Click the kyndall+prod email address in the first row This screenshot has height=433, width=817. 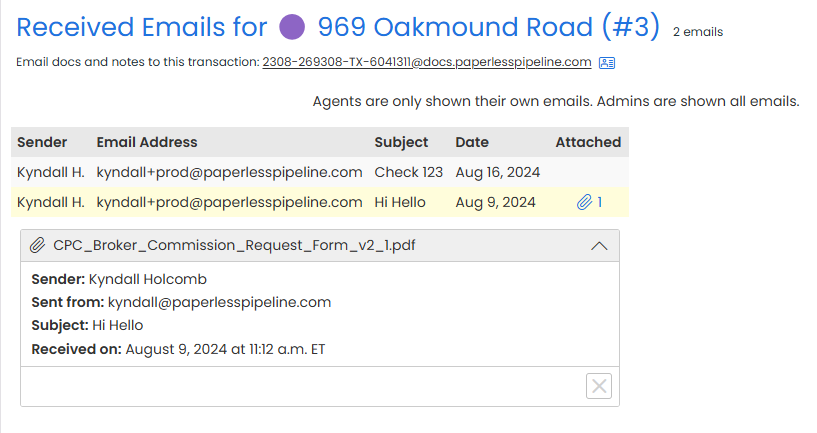[229, 172]
